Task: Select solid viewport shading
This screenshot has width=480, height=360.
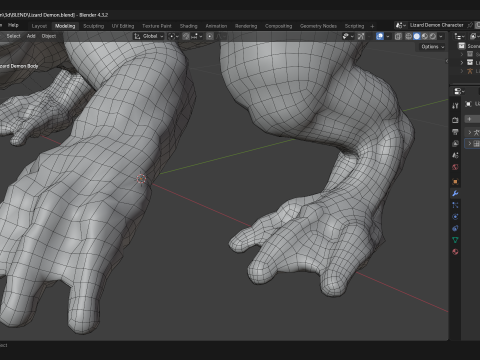Action: pyautogui.click(x=417, y=36)
